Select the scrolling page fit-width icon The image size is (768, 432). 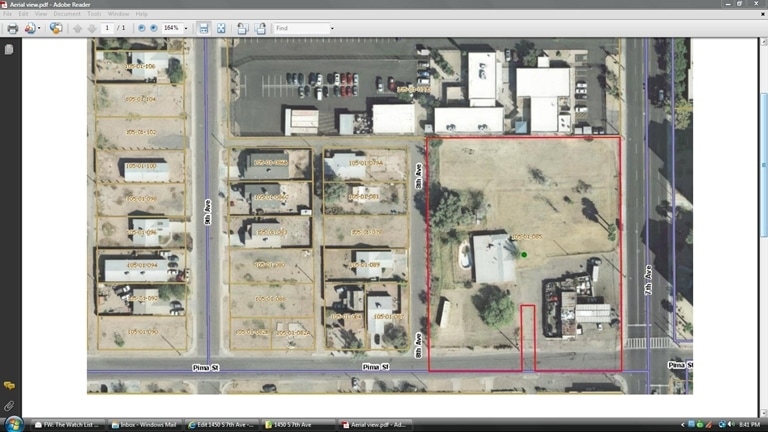204,28
